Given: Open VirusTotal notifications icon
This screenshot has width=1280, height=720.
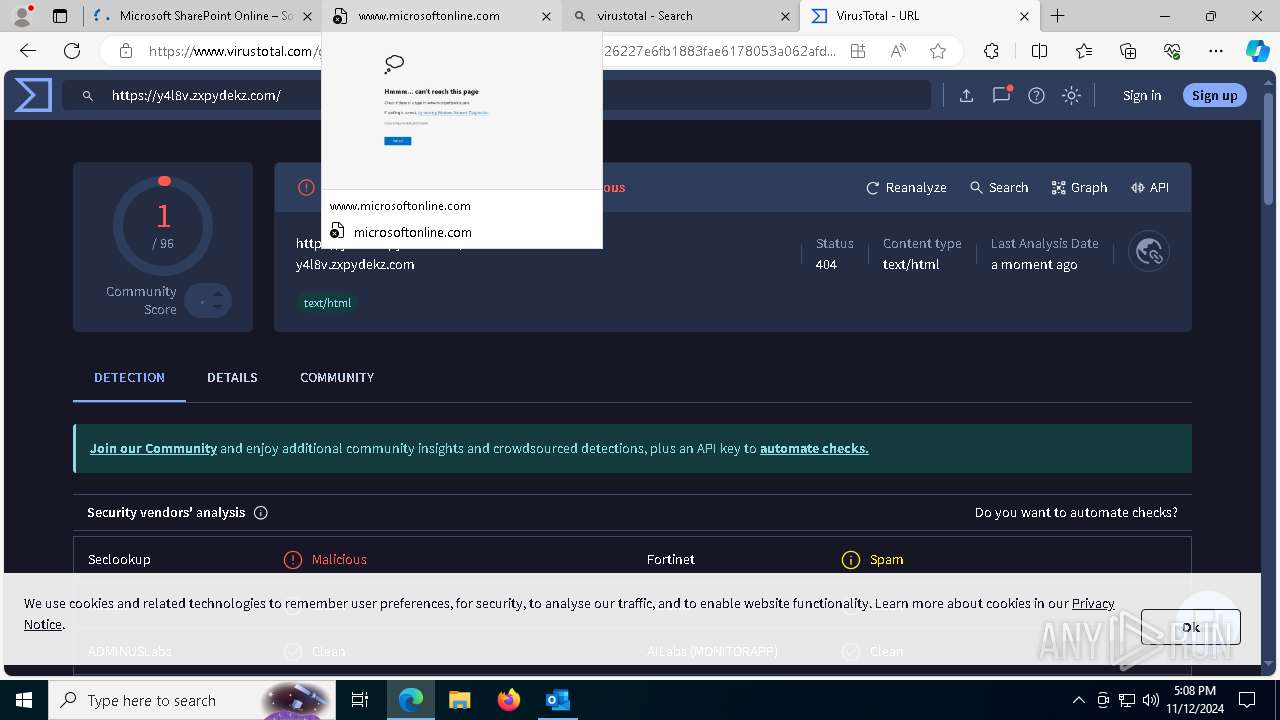Looking at the screenshot, I should tap(1001, 95).
